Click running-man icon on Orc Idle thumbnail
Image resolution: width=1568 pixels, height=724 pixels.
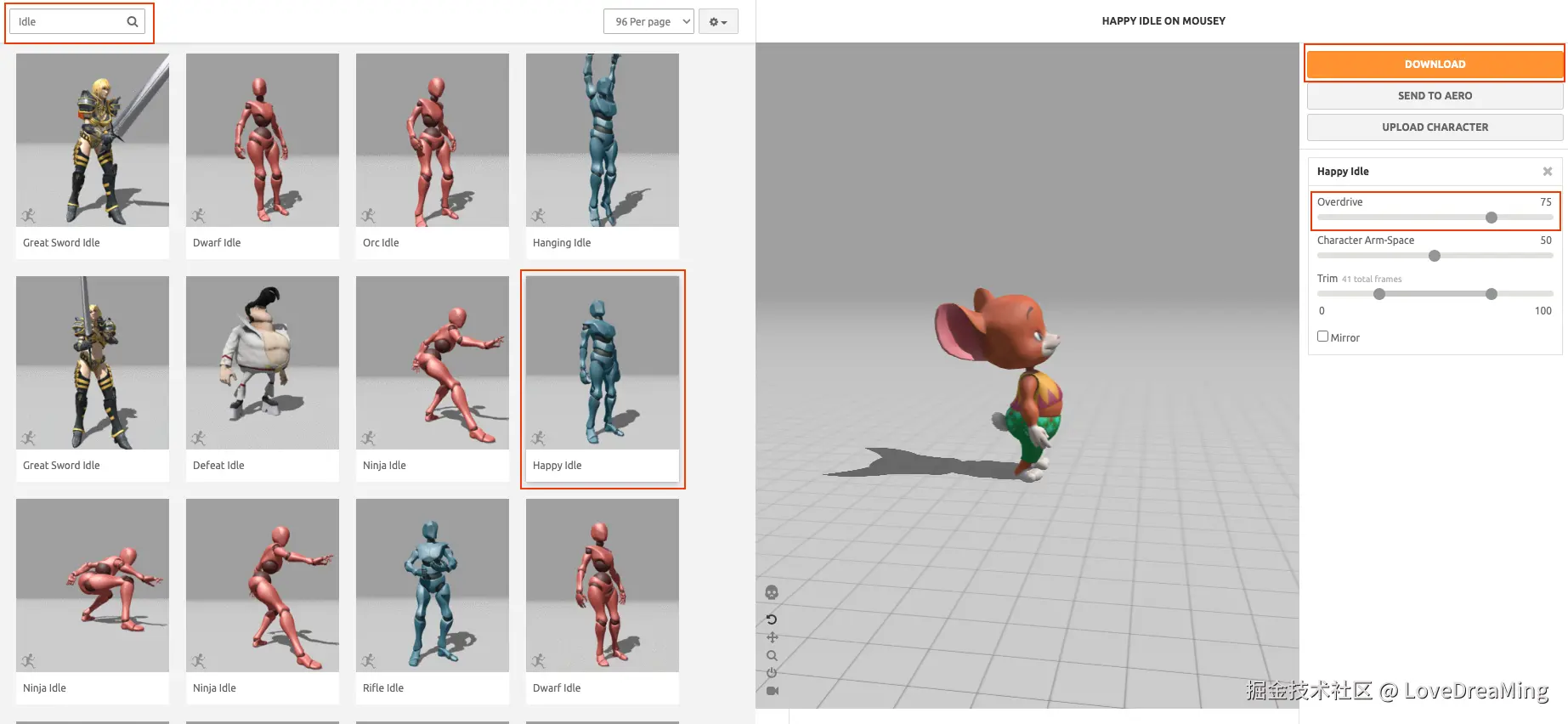(368, 216)
